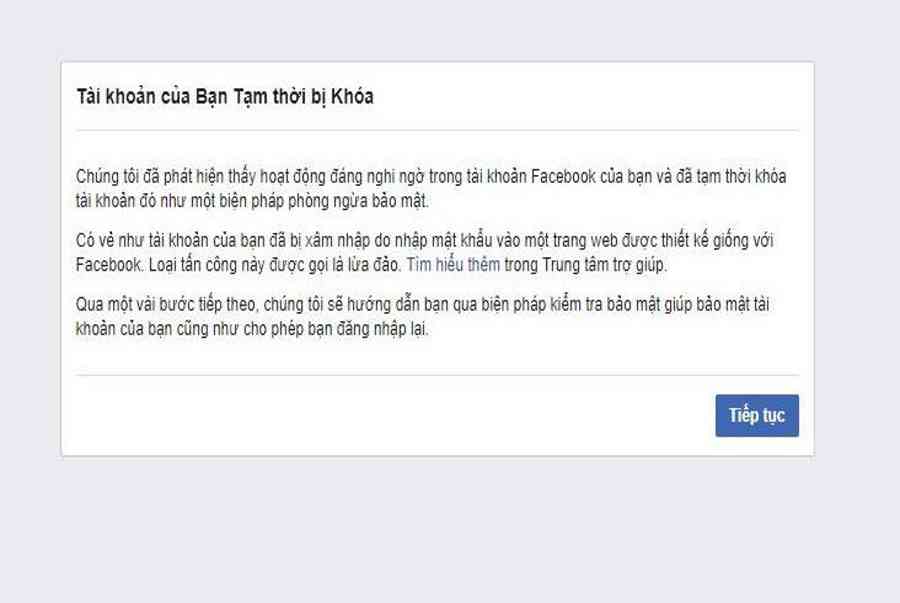Click the gray background above the dialog

450,29
